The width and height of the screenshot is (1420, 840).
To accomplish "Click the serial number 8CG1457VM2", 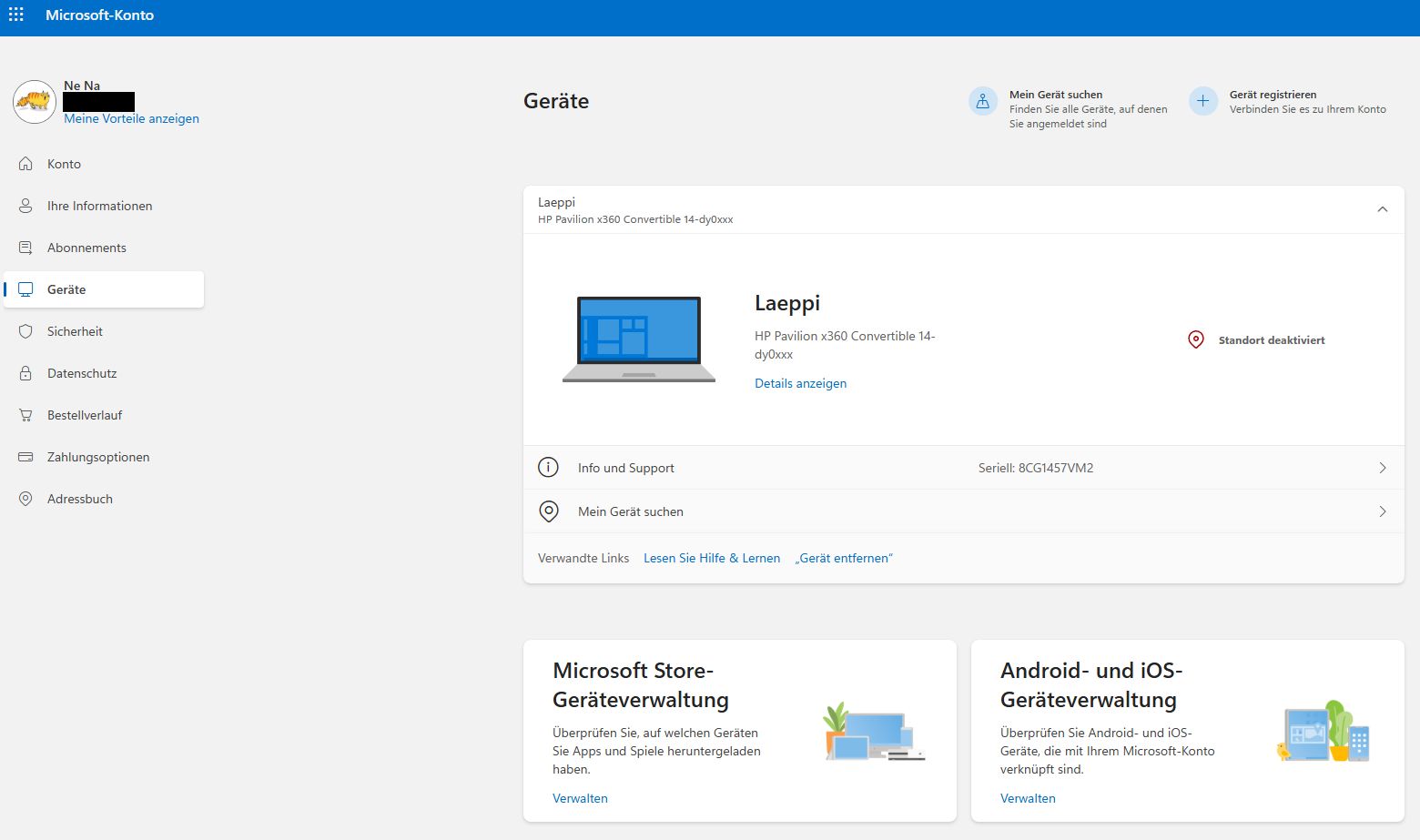I will [x=1056, y=468].
